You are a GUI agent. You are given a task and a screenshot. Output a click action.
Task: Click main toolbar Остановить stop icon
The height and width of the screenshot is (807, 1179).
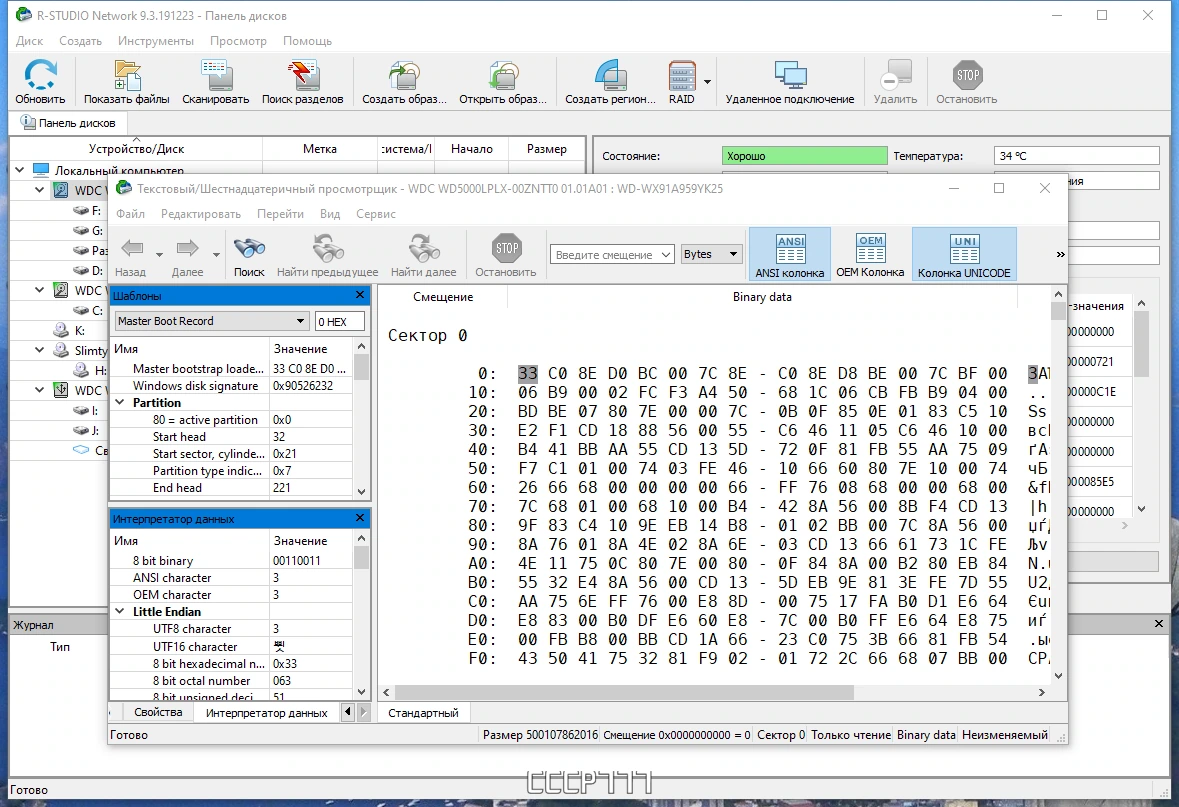click(x=967, y=75)
